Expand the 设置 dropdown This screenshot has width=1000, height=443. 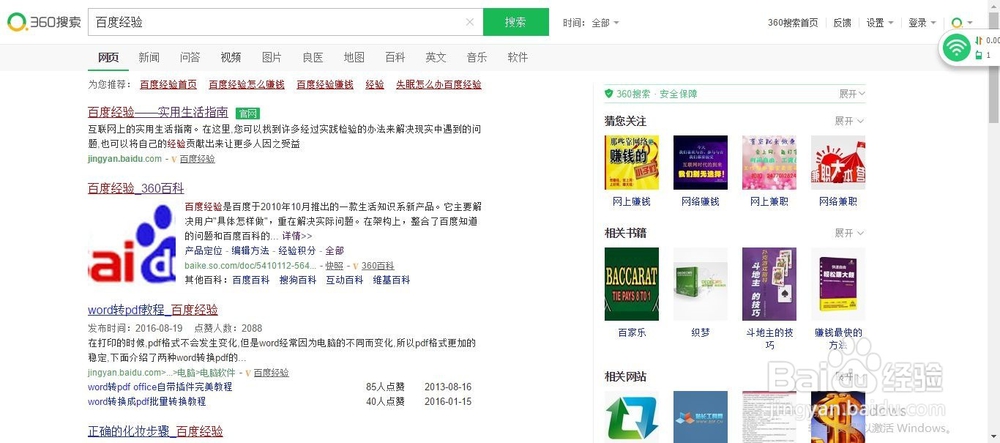[x=879, y=23]
